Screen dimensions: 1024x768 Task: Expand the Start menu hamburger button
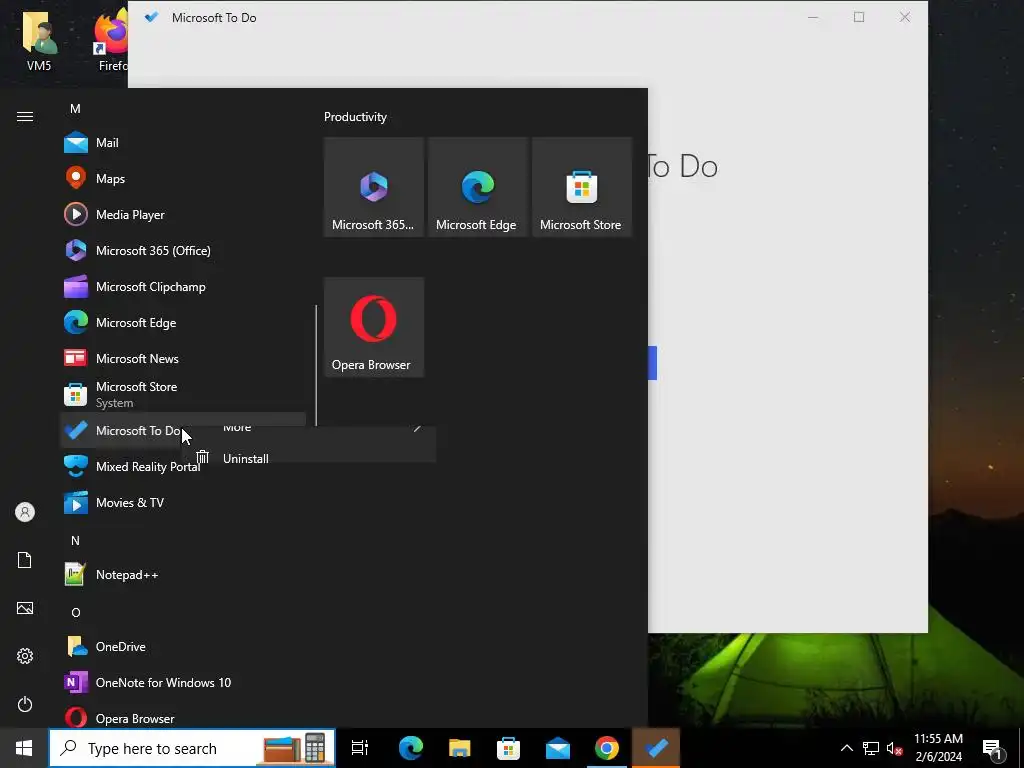point(25,116)
